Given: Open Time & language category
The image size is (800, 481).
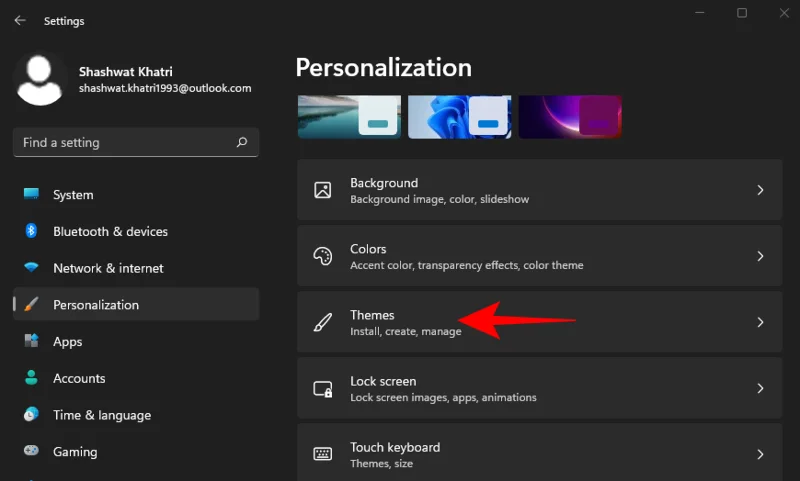Looking at the screenshot, I should click(136, 415).
